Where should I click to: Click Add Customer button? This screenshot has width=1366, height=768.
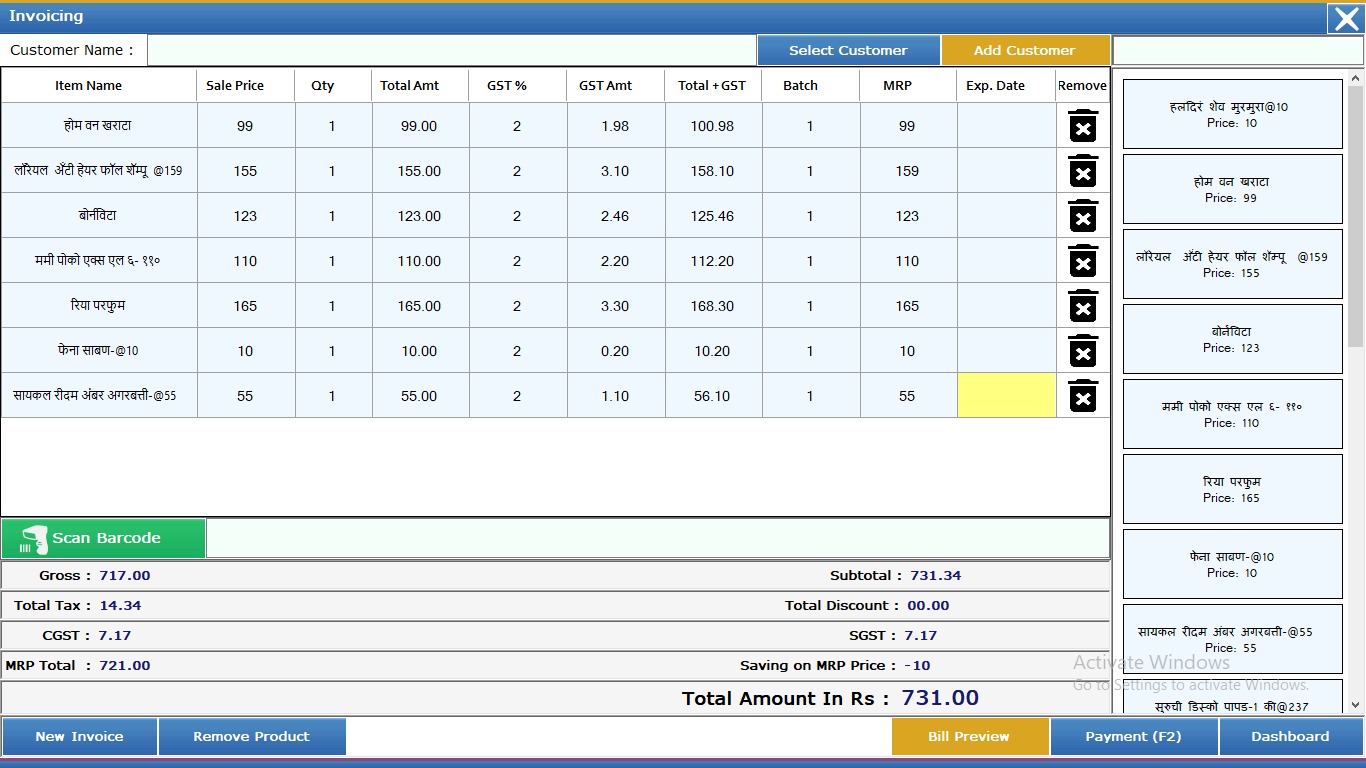(x=1025, y=50)
